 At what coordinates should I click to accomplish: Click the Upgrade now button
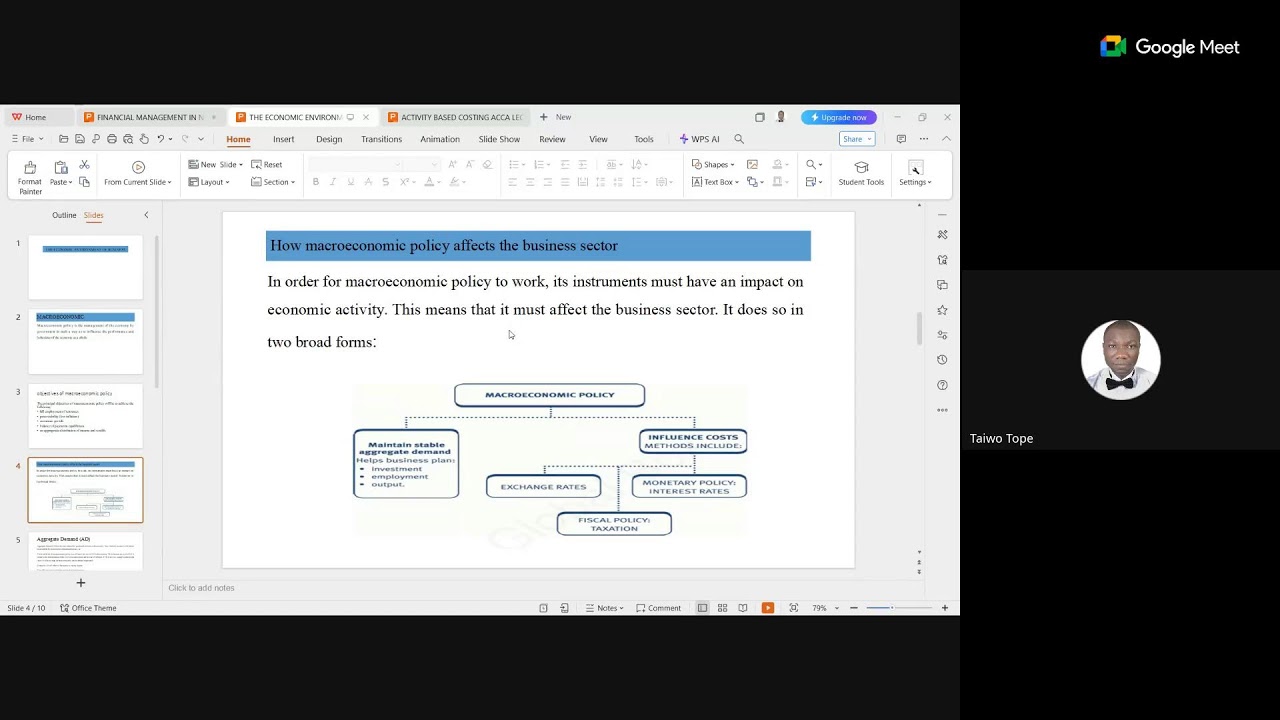coord(838,117)
